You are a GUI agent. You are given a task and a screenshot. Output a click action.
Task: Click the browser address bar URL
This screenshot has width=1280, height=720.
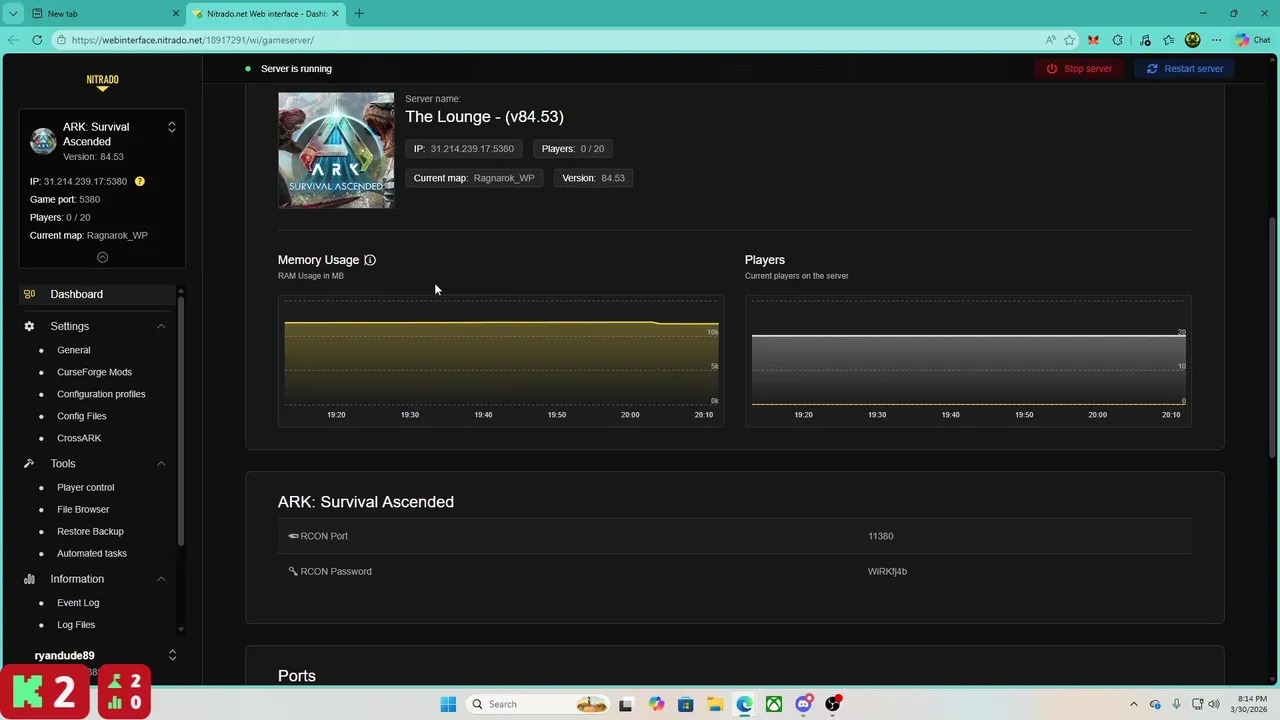193,40
